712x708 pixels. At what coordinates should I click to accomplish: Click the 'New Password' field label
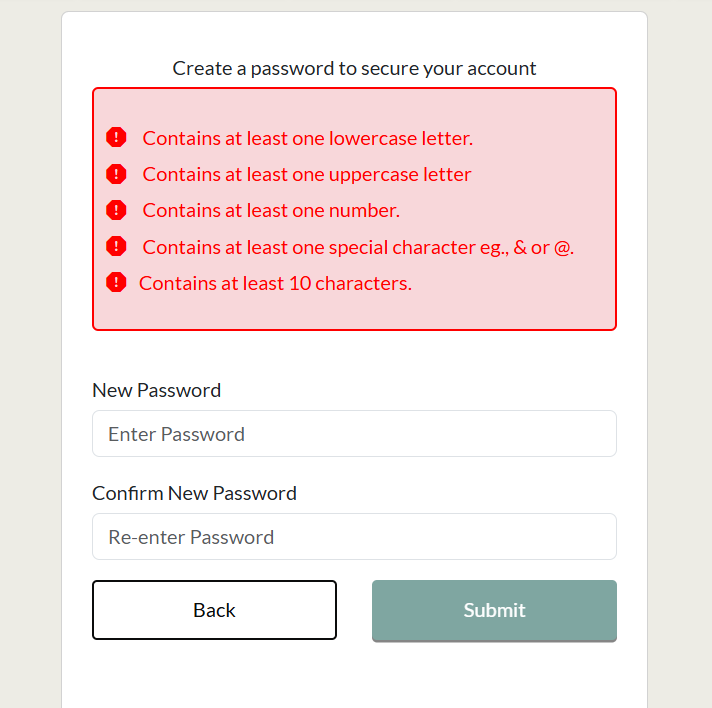point(157,390)
